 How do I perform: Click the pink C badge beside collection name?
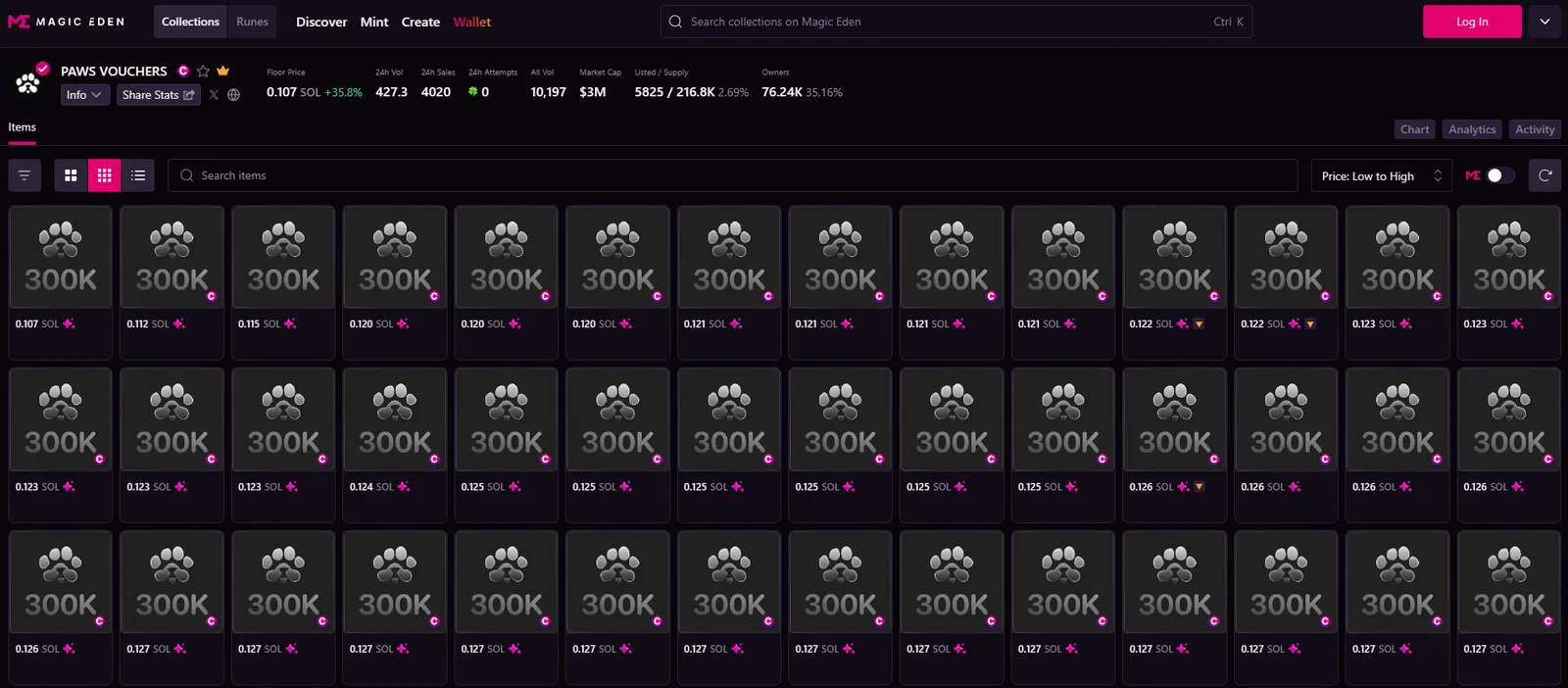[183, 71]
